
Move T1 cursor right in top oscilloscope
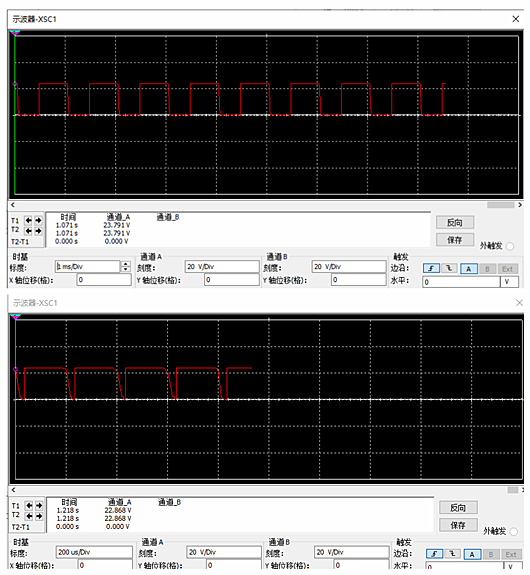tap(38, 220)
